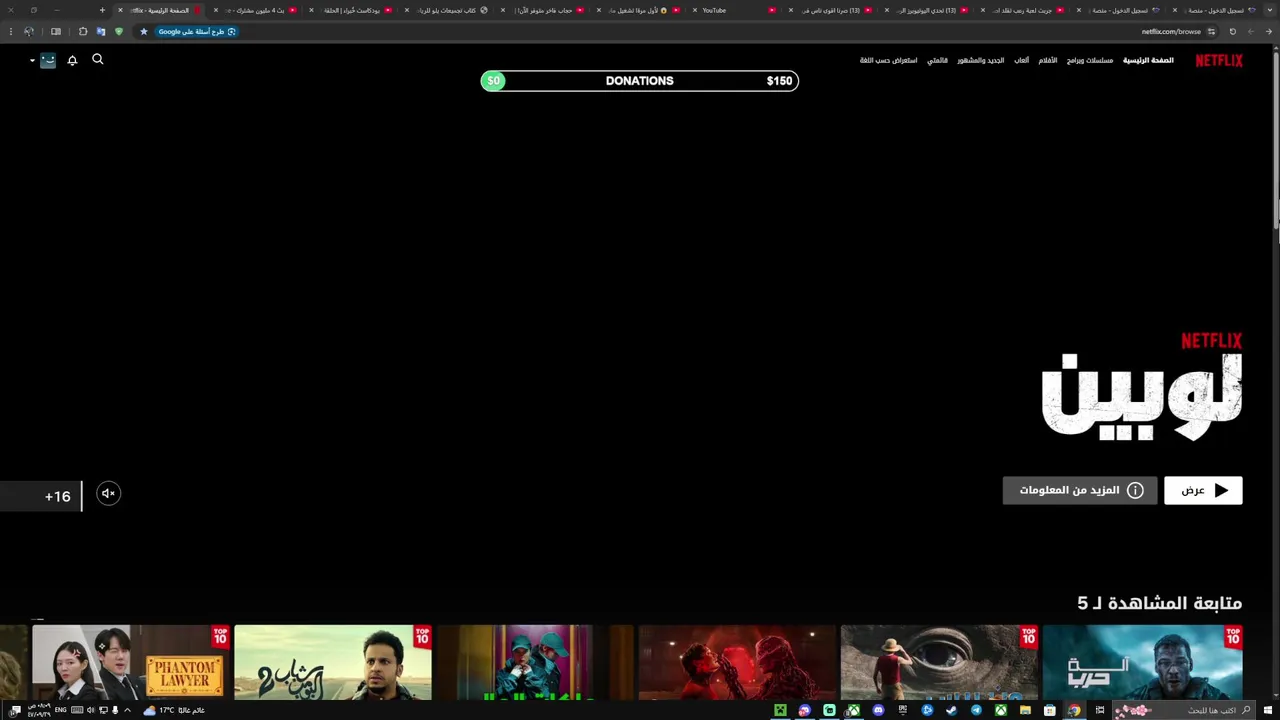This screenshot has height=720, width=1280.
Task: Open the taskbar clock and date
Action: point(40,710)
